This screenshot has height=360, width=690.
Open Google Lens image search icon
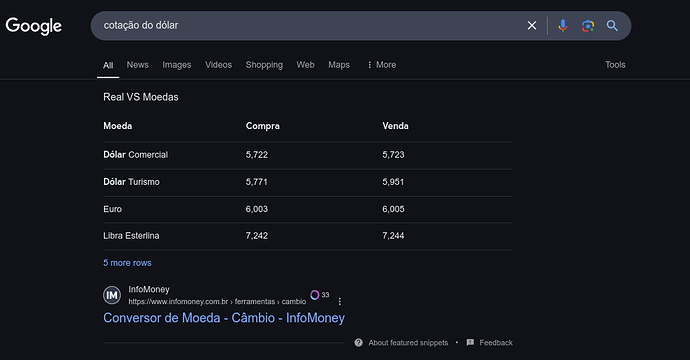click(587, 26)
